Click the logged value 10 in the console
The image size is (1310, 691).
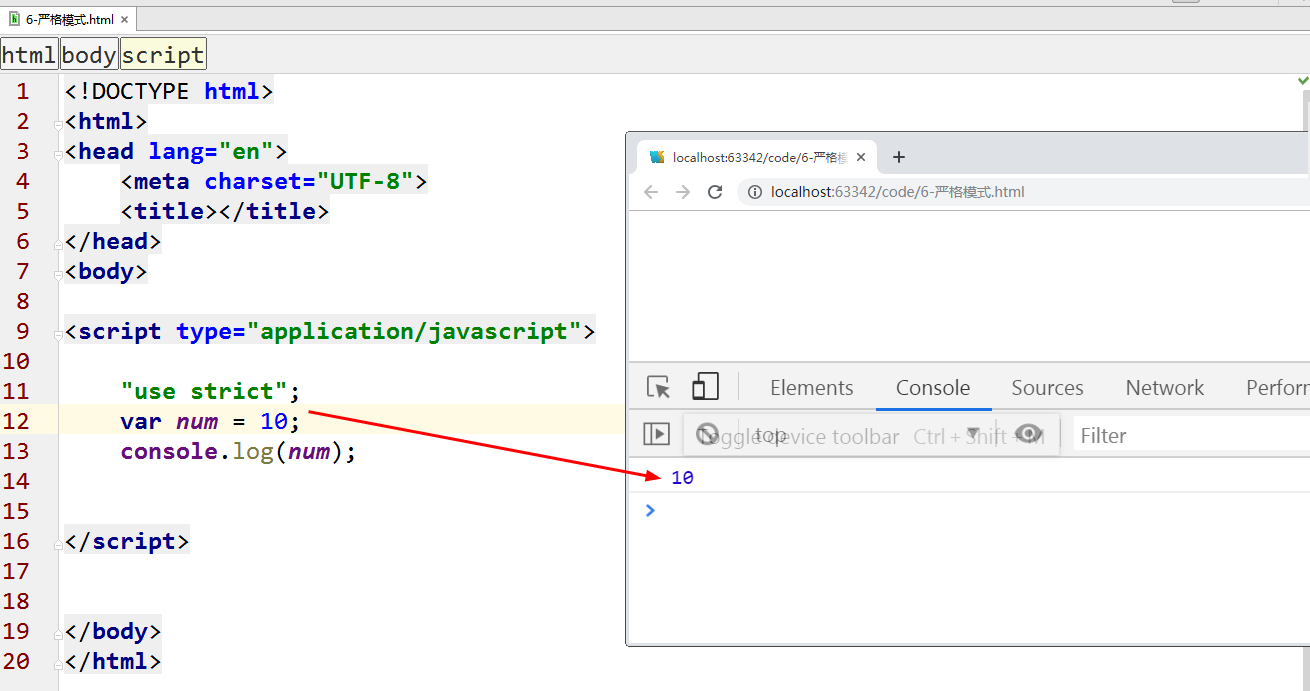pyautogui.click(x=682, y=478)
